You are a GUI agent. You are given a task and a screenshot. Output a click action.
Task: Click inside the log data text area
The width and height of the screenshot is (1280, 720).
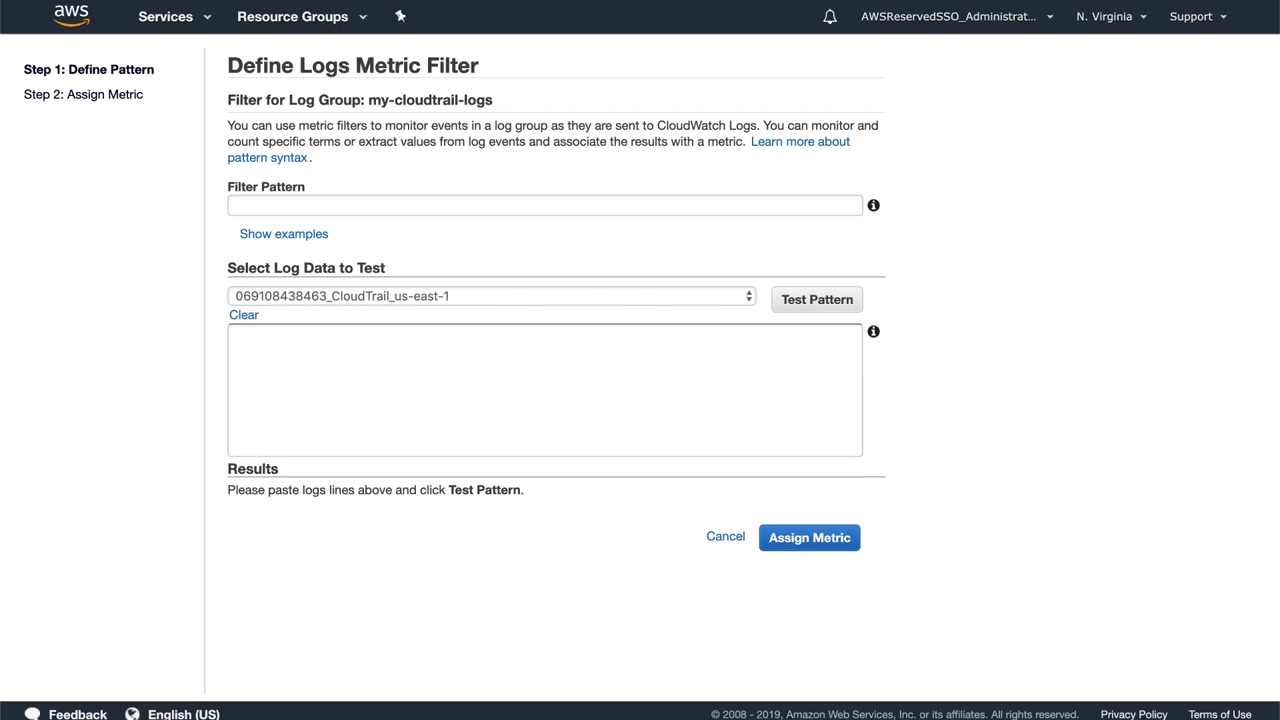point(544,390)
